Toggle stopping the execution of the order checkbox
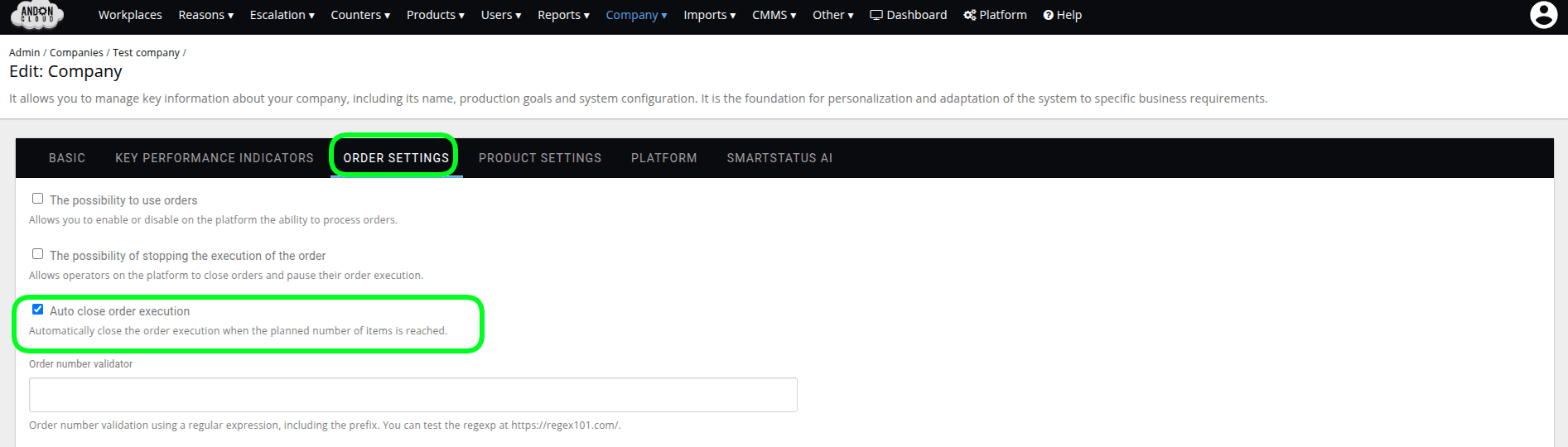The width and height of the screenshot is (1568, 447). click(x=38, y=254)
